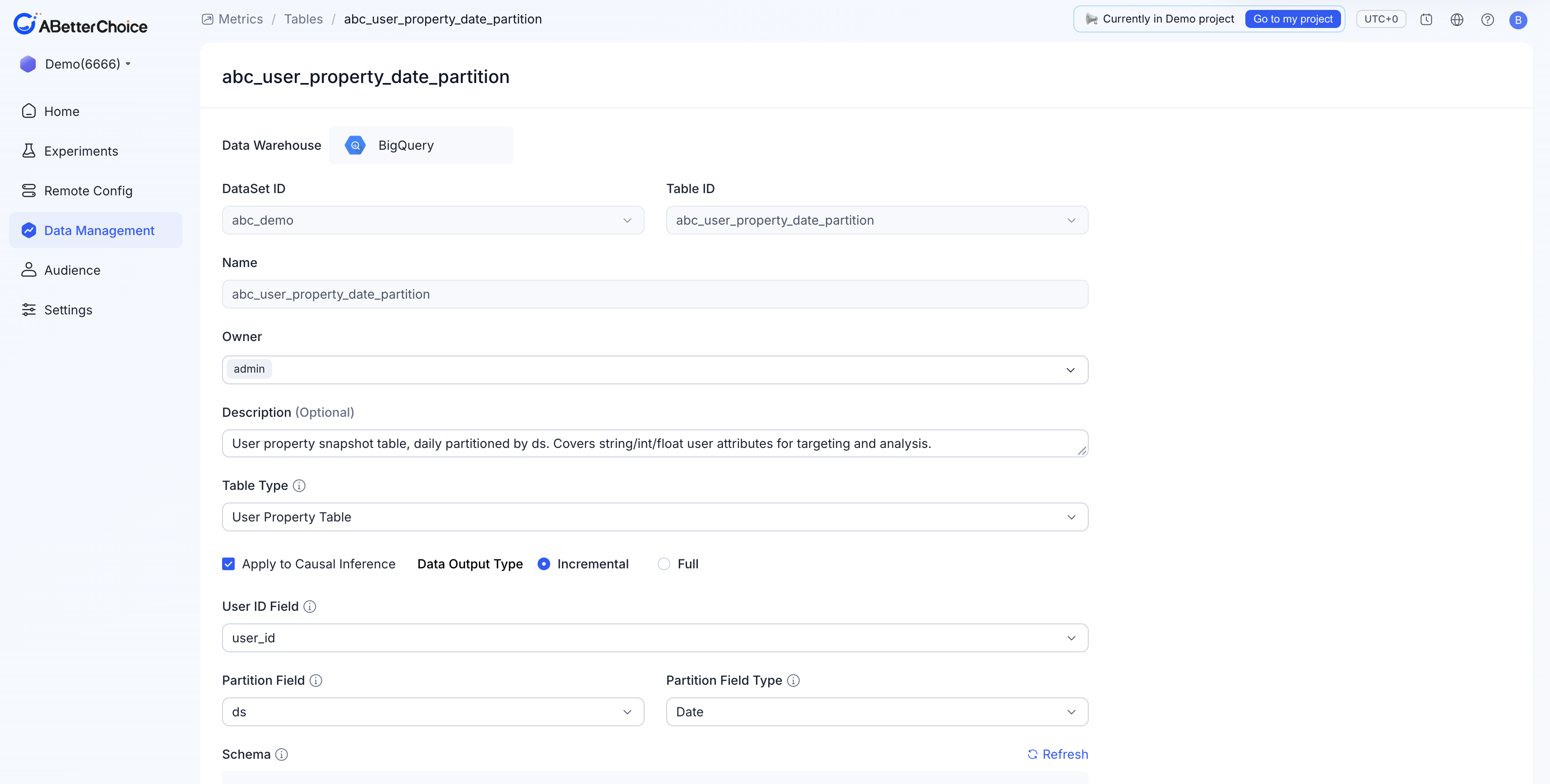This screenshot has height=784, width=1550.
Task: Click the Demo project cube icon
Action: 28,64
